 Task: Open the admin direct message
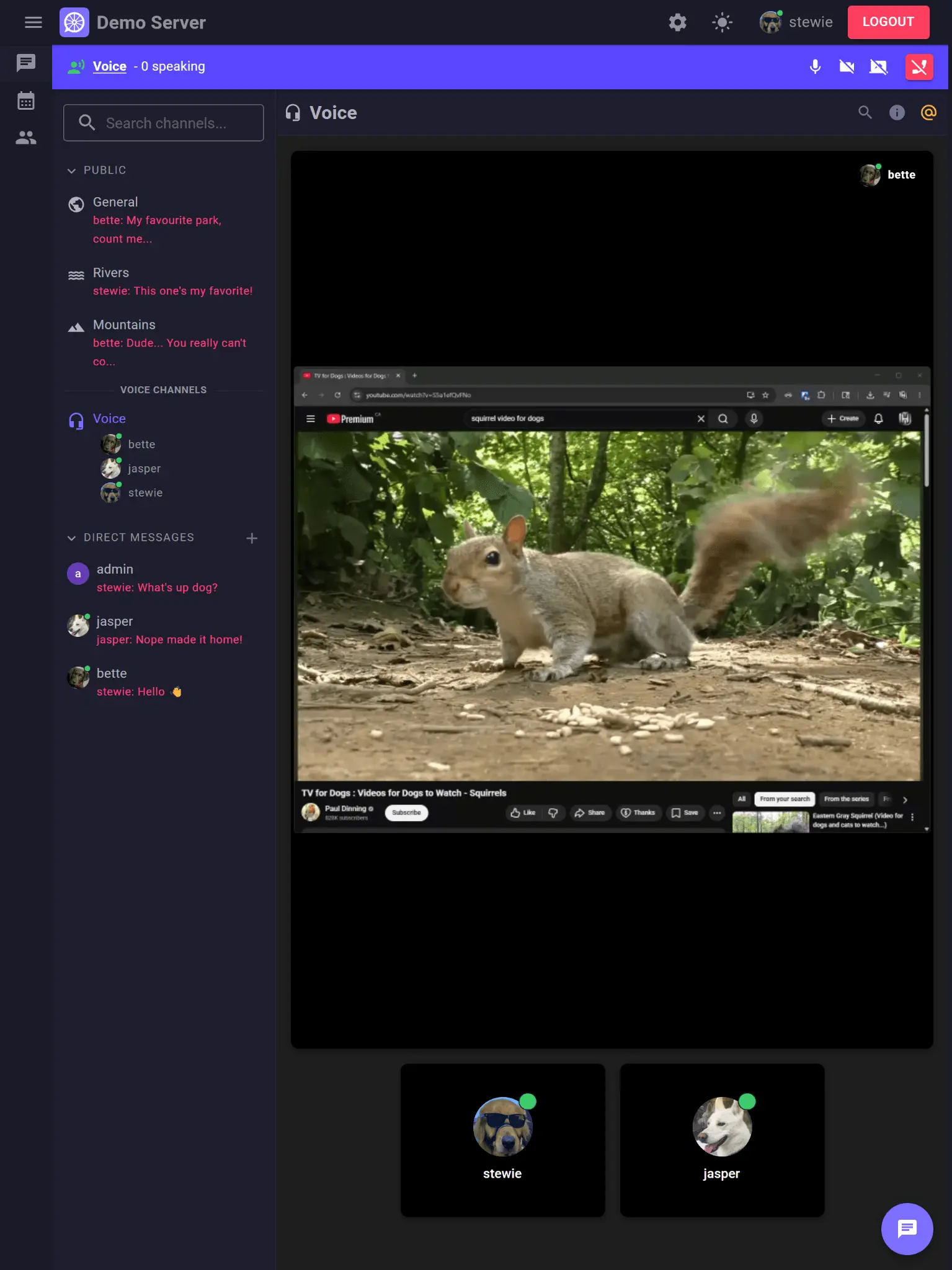point(164,578)
